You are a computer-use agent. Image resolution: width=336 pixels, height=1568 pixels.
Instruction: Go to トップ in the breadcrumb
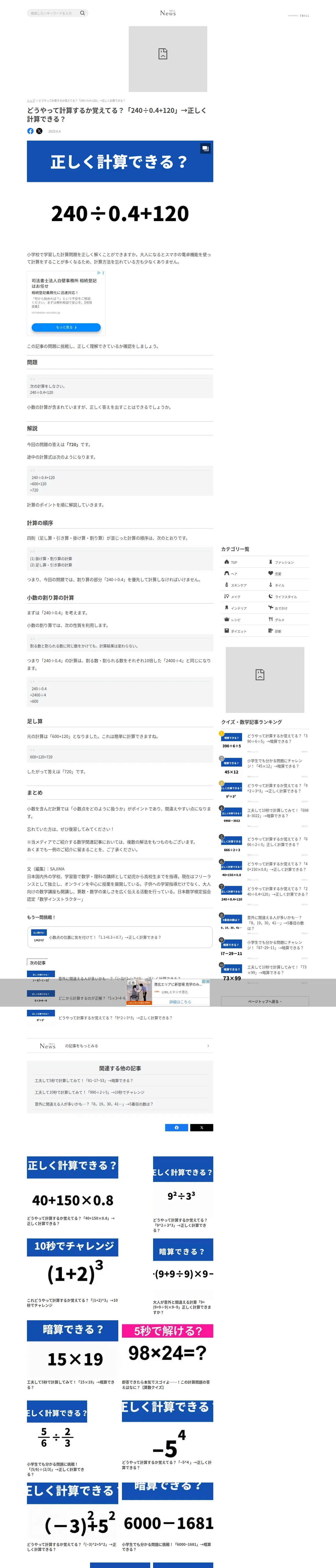[31, 100]
